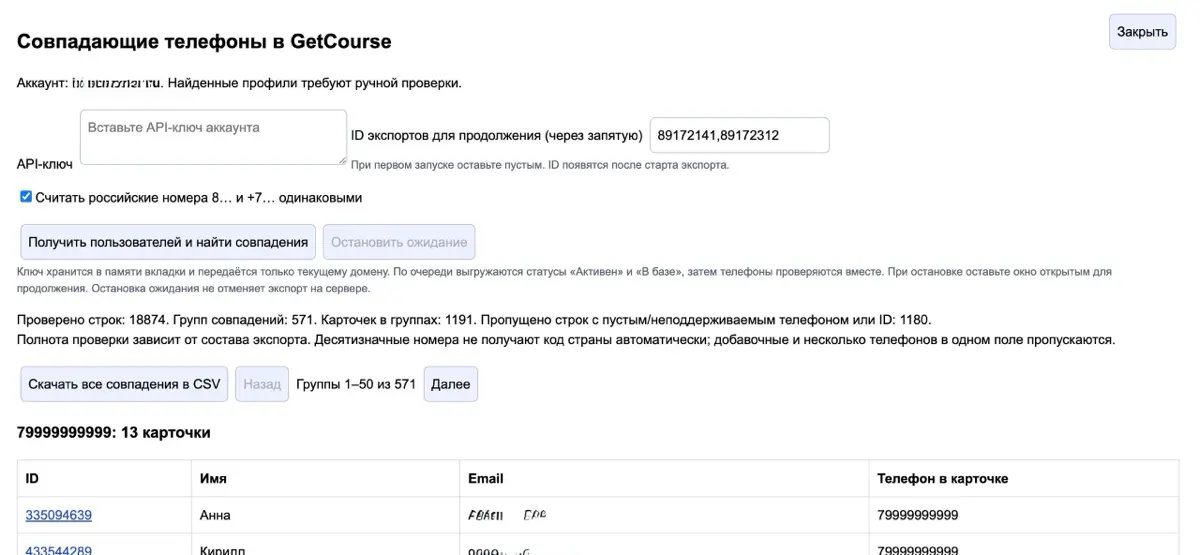Focus the API-ключ textarea
Viewport: 1200px width, 555px height.
213,137
